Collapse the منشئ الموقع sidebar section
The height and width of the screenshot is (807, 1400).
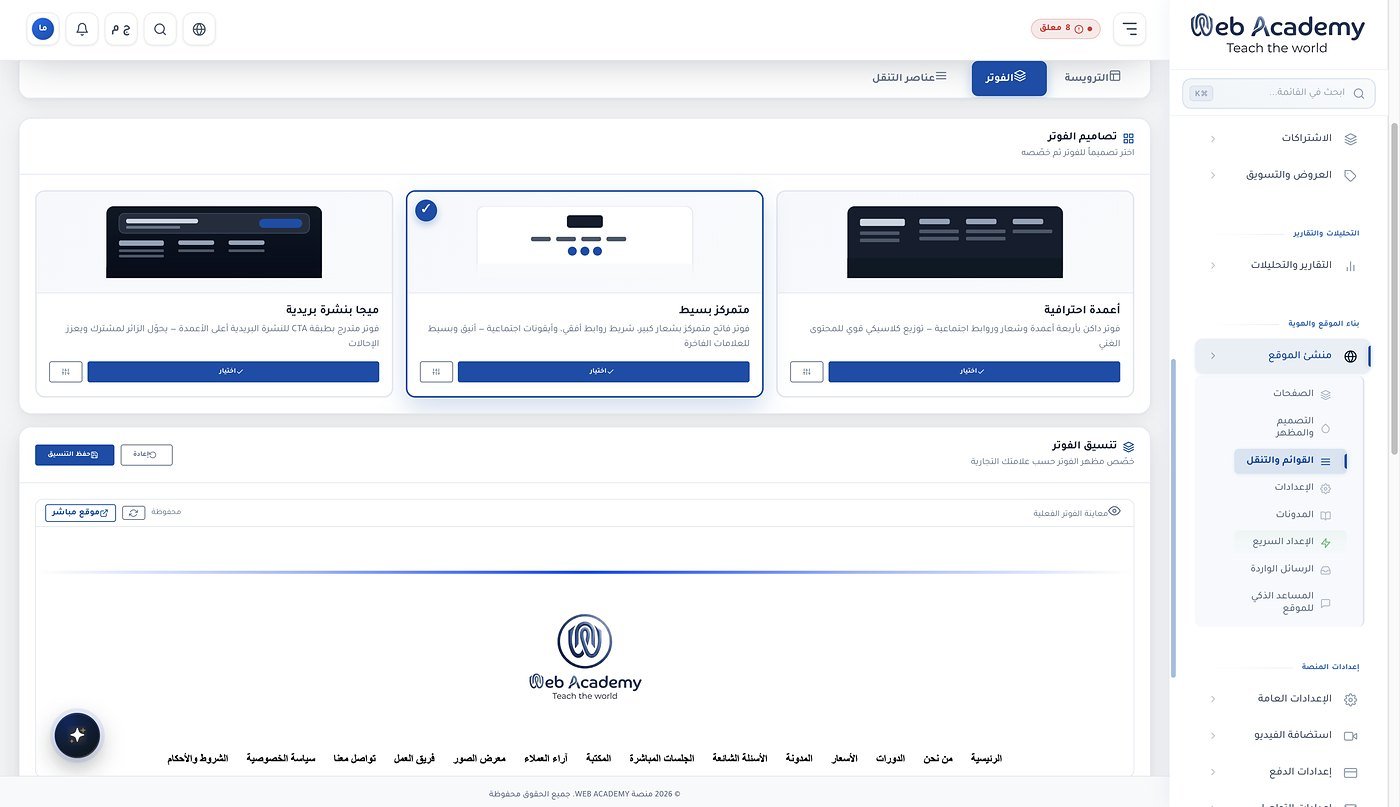pyautogui.click(x=1283, y=356)
